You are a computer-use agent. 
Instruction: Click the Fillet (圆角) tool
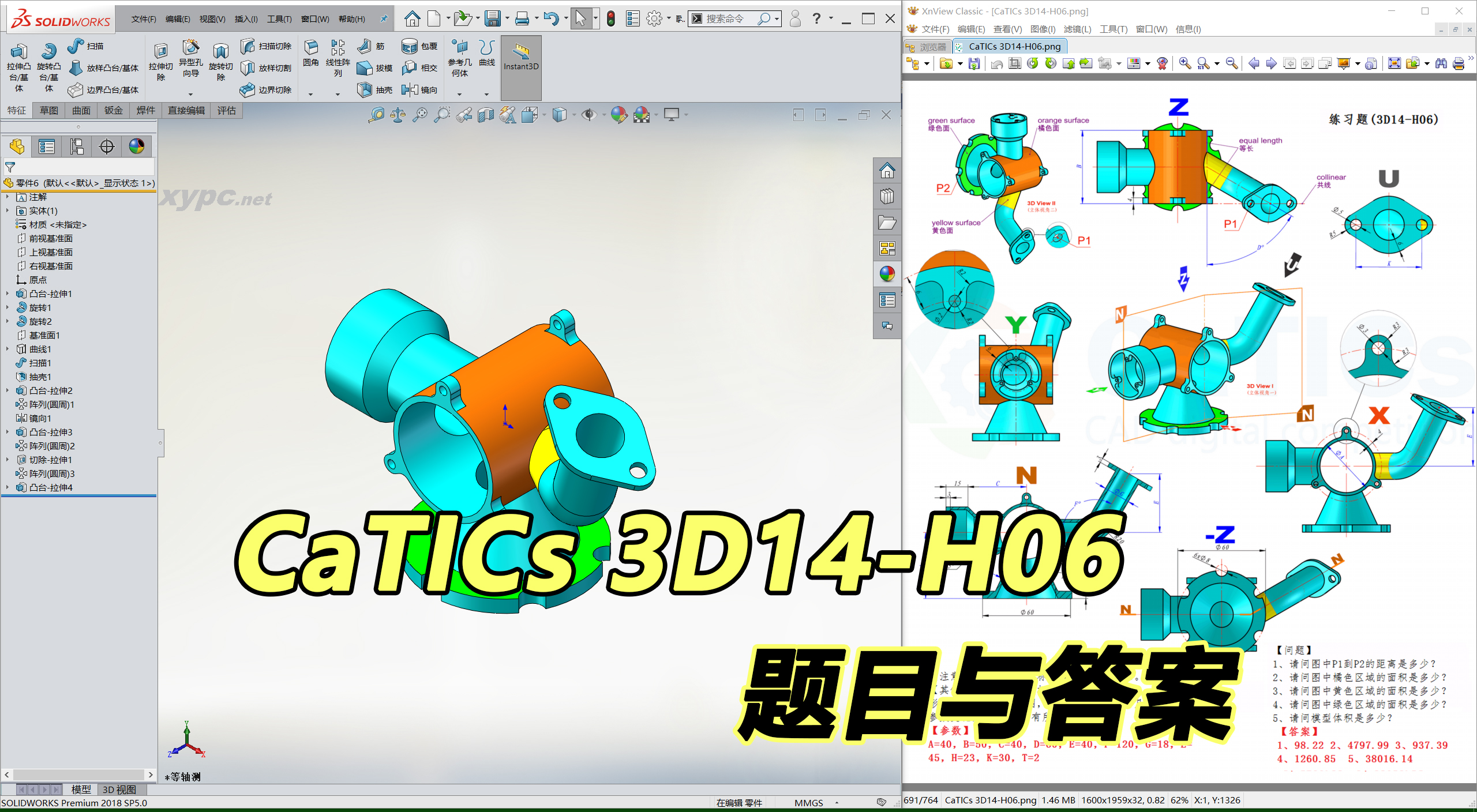[x=311, y=53]
